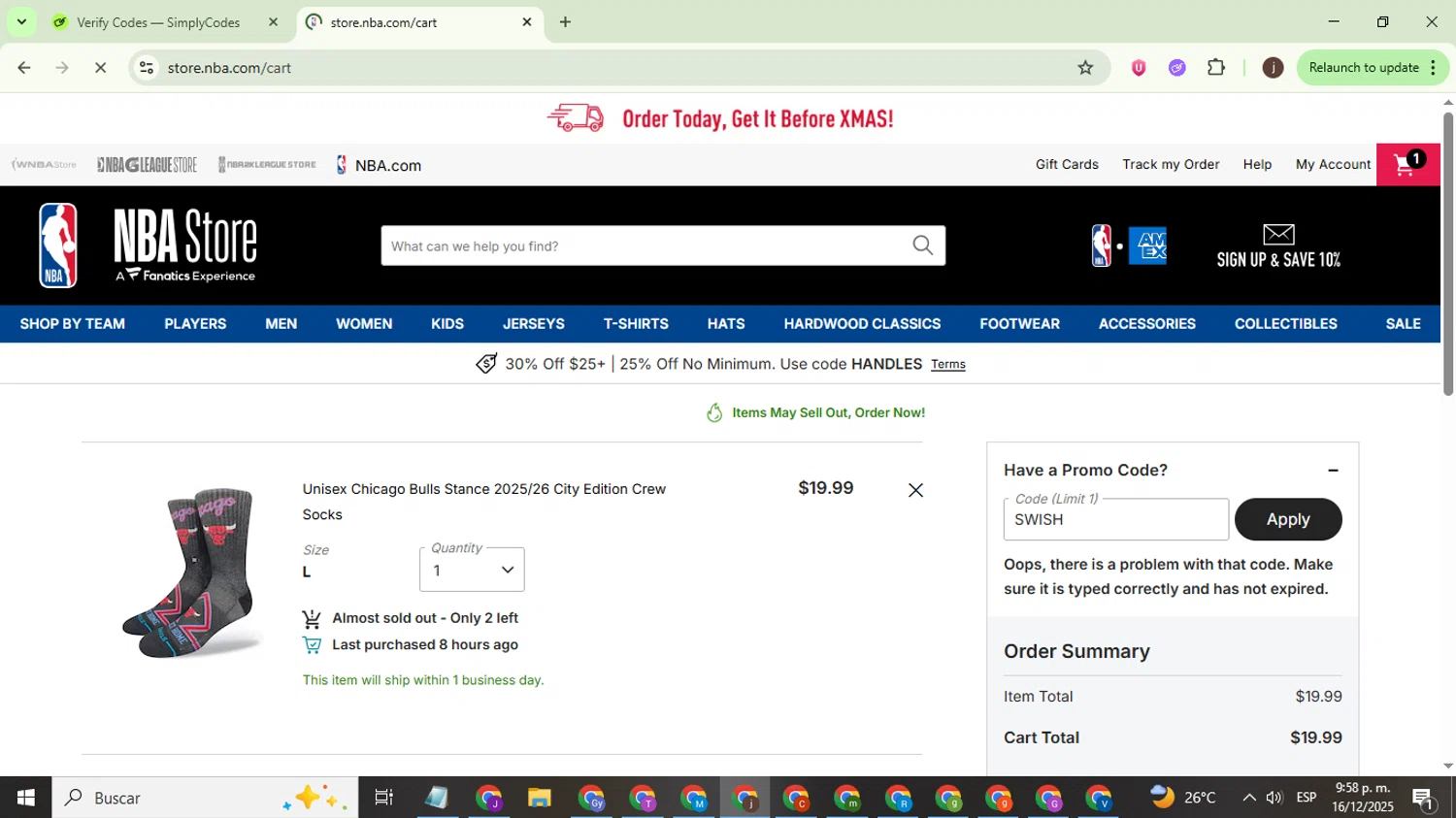The height and width of the screenshot is (818, 1456).
Task: Bookmark this page with the star icon
Action: point(1085,68)
